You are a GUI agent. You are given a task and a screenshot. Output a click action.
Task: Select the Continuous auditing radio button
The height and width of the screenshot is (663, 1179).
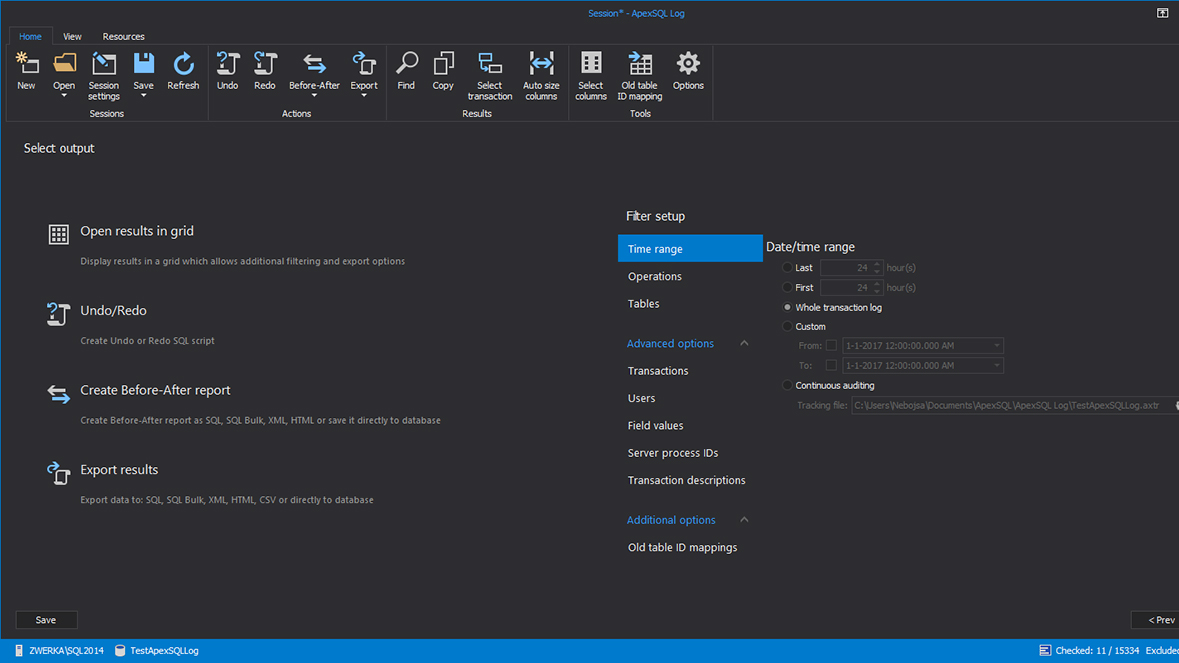786,385
